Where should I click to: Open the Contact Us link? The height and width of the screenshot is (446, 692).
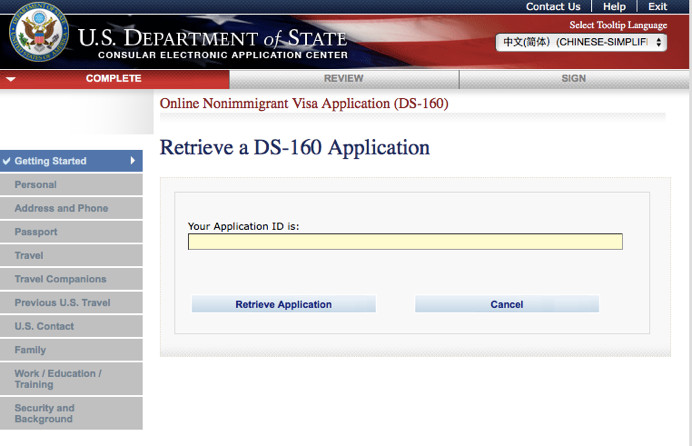point(553,7)
